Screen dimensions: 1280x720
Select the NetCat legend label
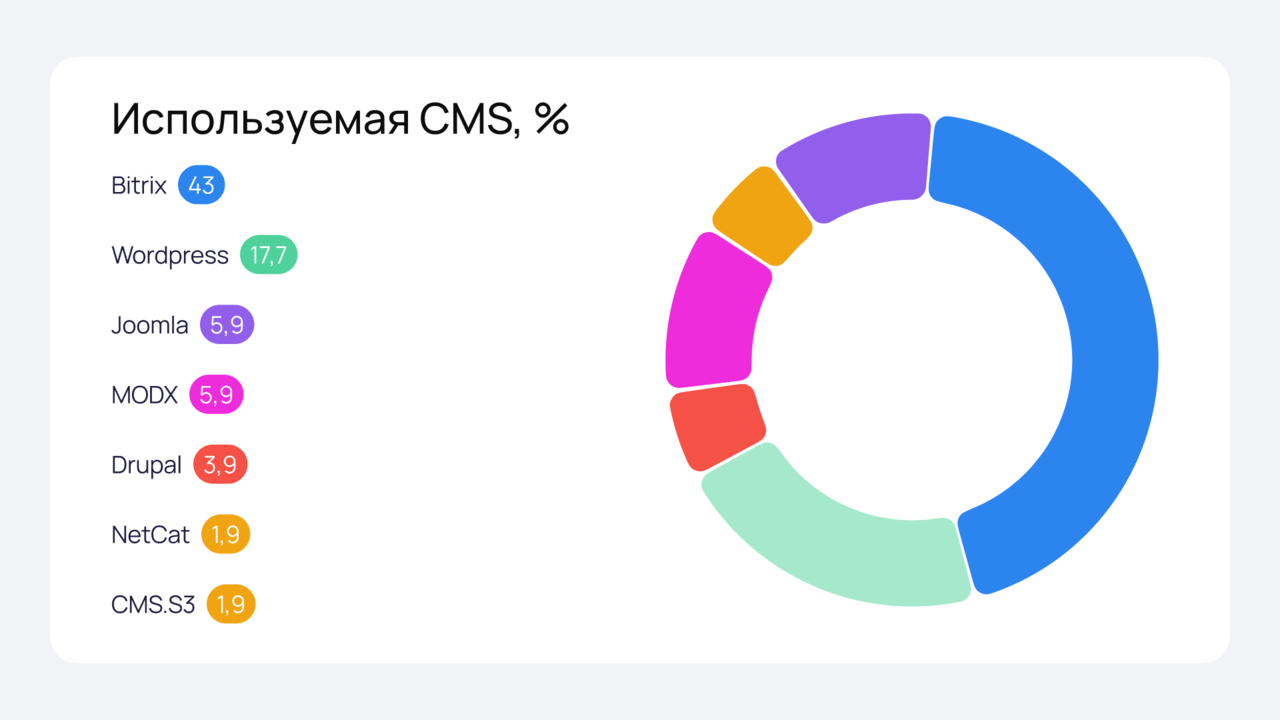pyautogui.click(x=150, y=535)
